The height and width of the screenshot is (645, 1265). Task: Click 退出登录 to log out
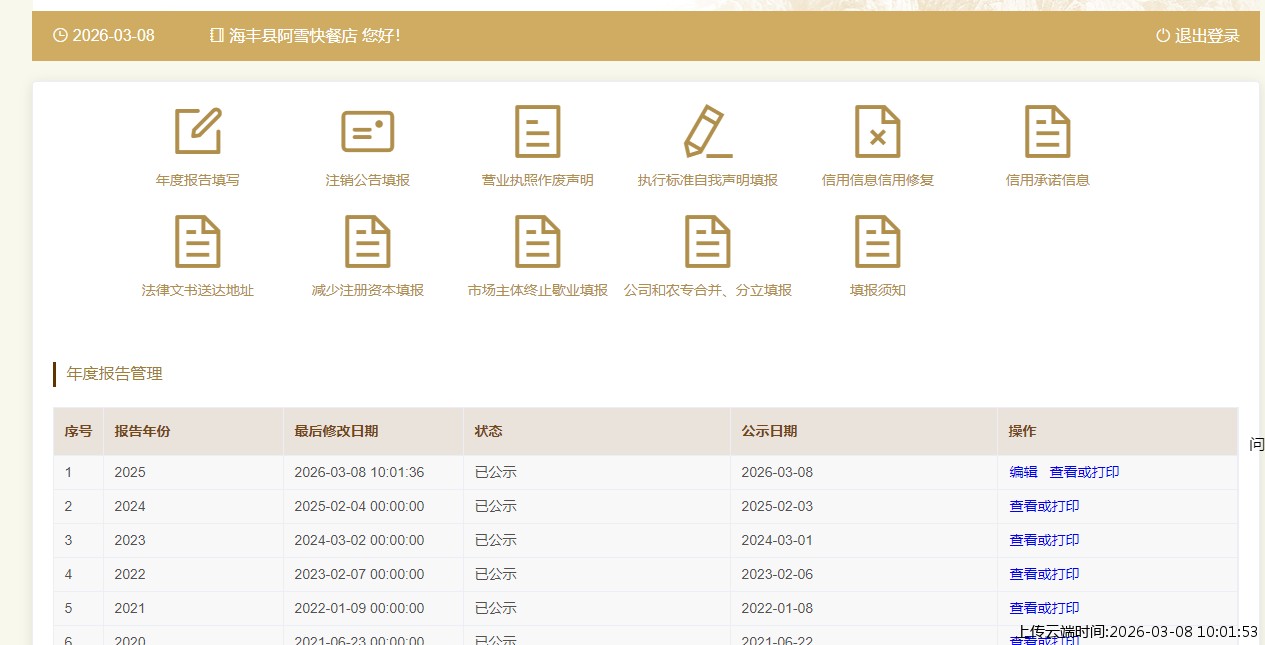point(1198,36)
